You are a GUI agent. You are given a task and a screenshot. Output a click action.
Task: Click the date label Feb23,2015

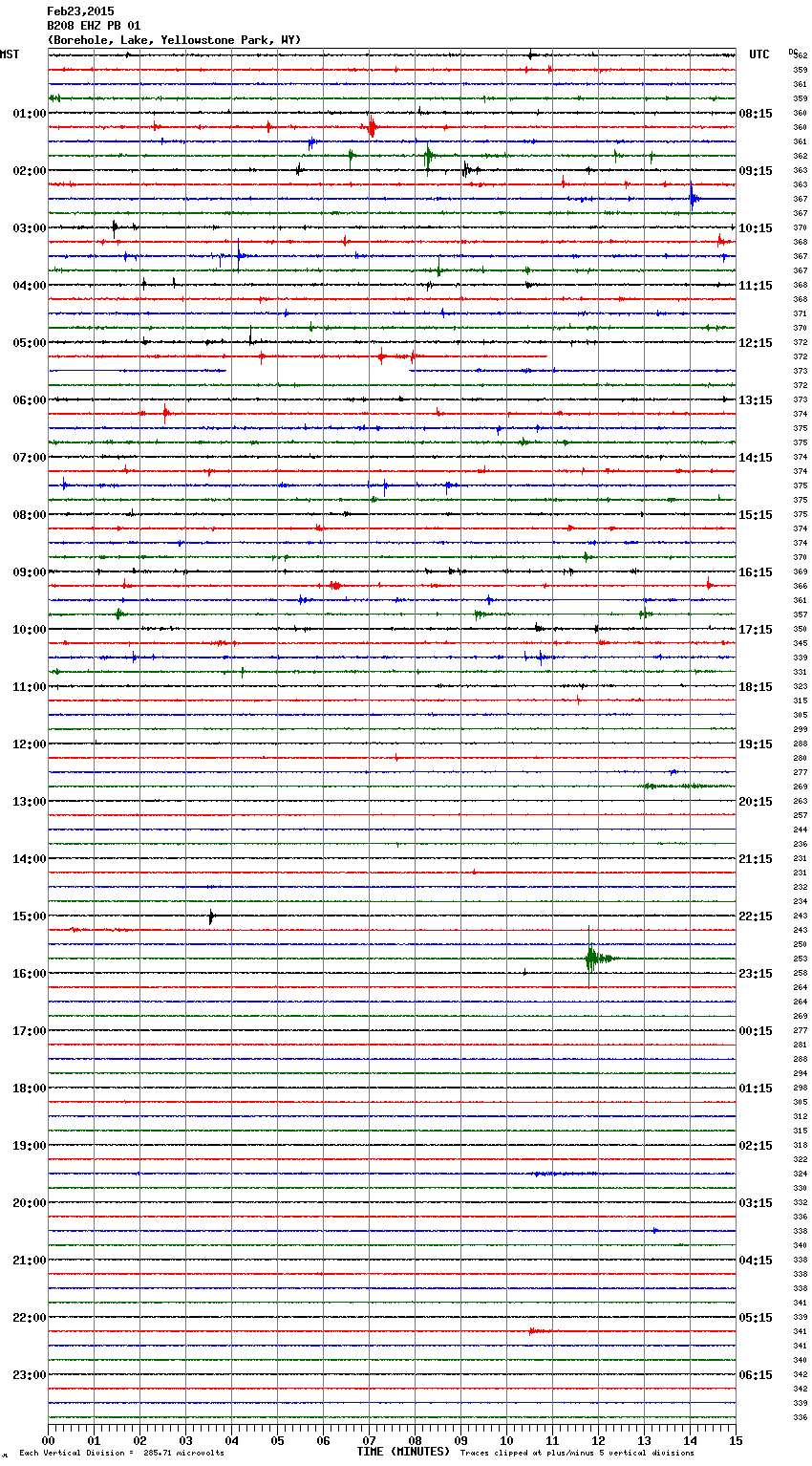point(80,11)
